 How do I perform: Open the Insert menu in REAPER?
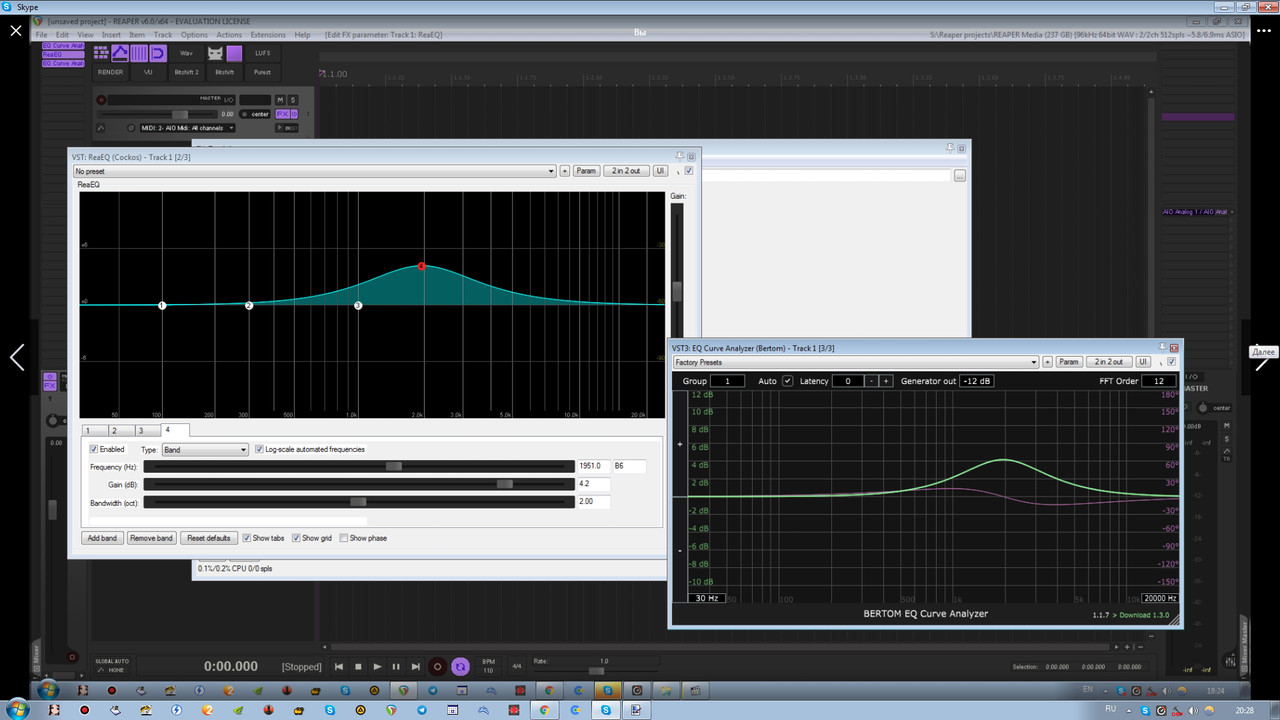(111, 35)
